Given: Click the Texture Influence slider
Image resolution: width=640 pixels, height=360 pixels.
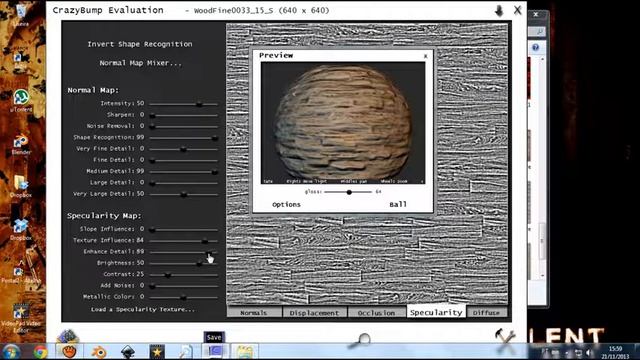Looking at the screenshot, I should pos(183,241).
